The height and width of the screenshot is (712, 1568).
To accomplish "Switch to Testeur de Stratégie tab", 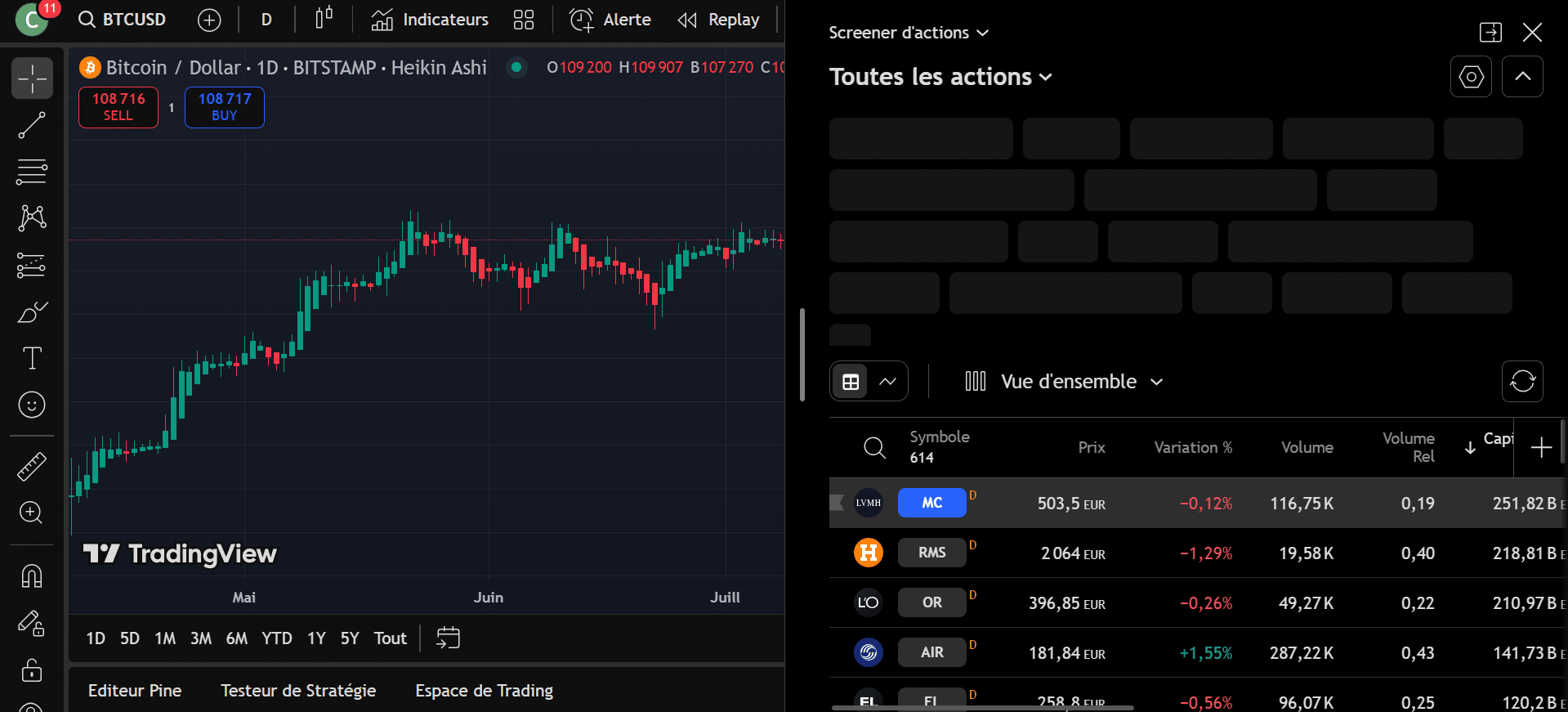I will [x=298, y=691].
